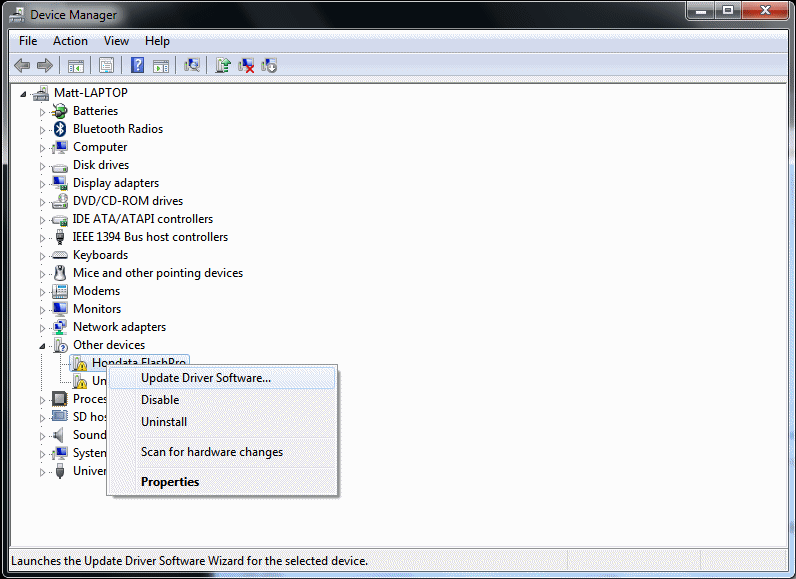Expand the Network adapters node
The width and height of the screenshot is (796, 579).
(x=42, y=328)
